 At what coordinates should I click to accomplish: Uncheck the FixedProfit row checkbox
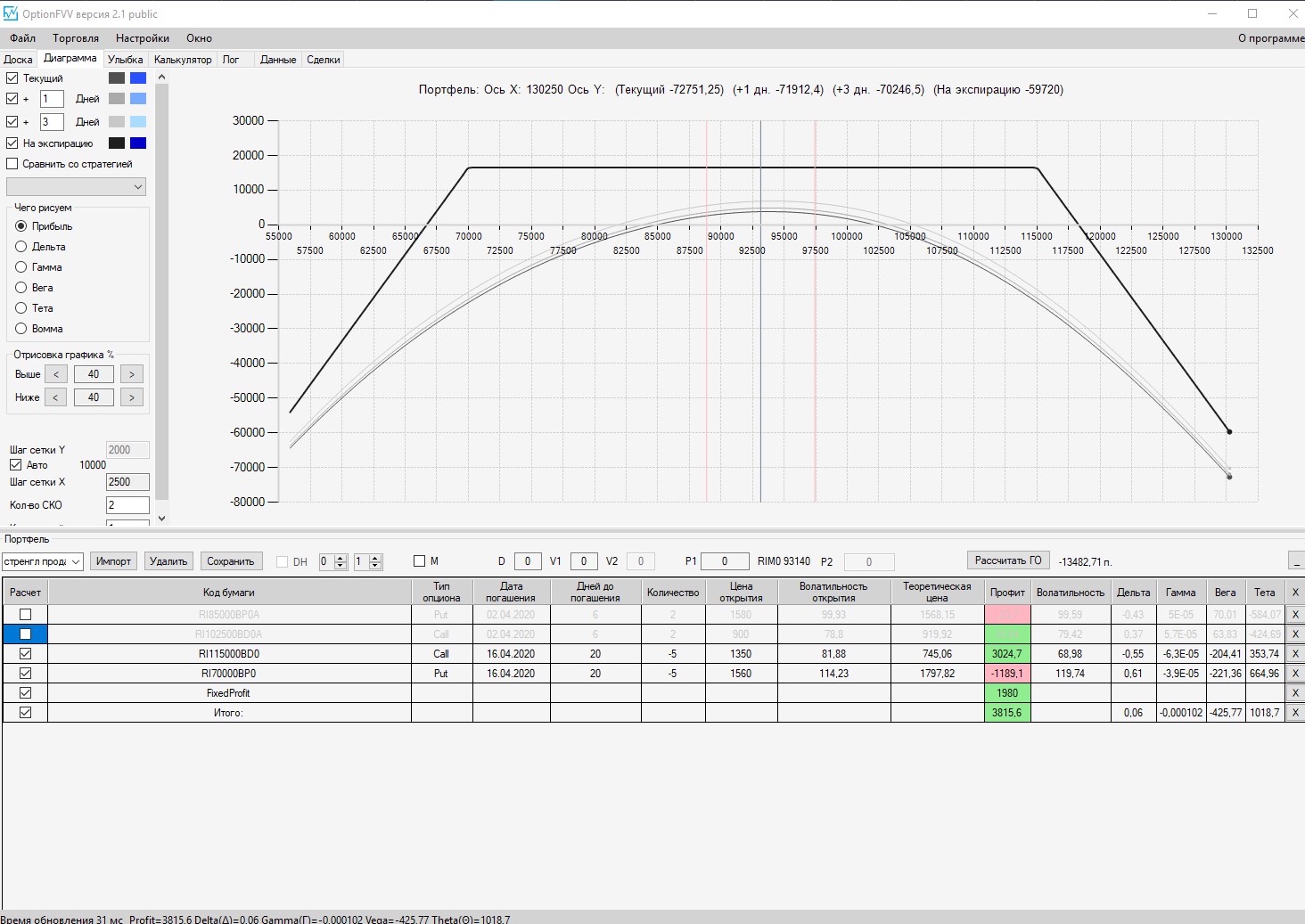point(26,693)
